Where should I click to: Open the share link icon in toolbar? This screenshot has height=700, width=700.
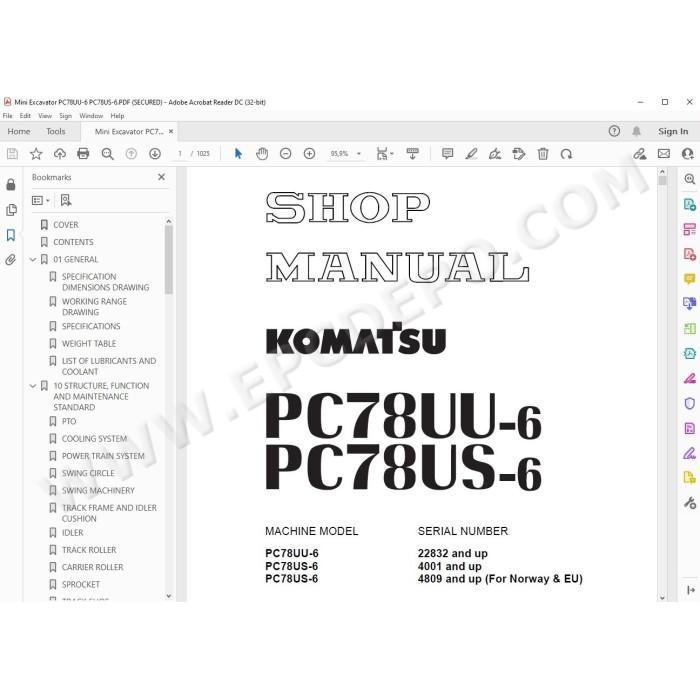[640, 154]
